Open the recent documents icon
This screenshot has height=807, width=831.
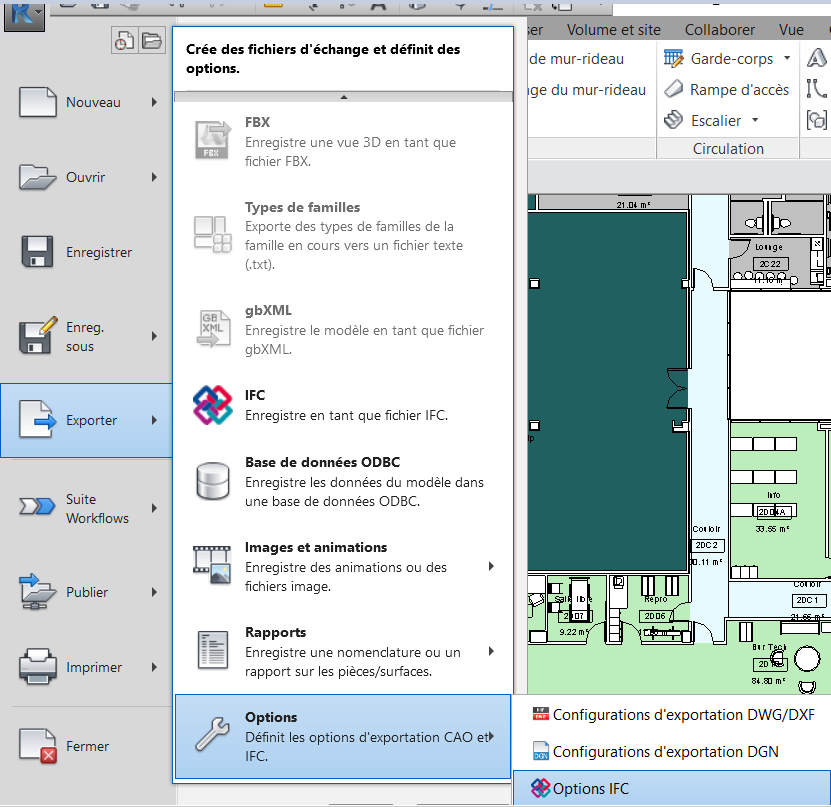(x=125, y=41)
